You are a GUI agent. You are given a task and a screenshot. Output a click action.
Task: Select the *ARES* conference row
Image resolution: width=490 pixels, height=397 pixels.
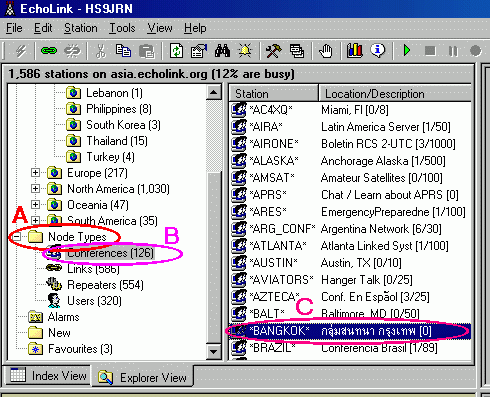click(x=350, y=212)
